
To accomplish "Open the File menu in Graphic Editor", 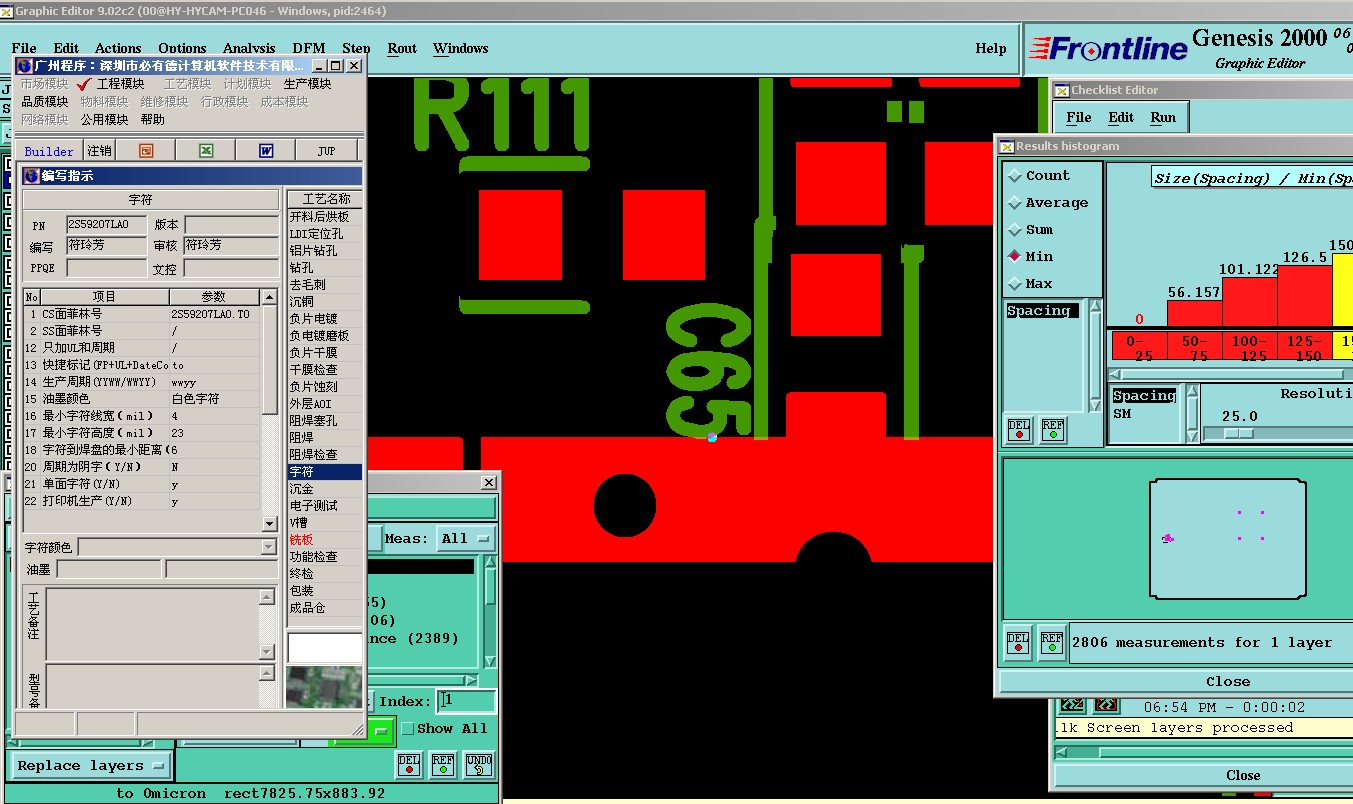I will click(24, 48).
